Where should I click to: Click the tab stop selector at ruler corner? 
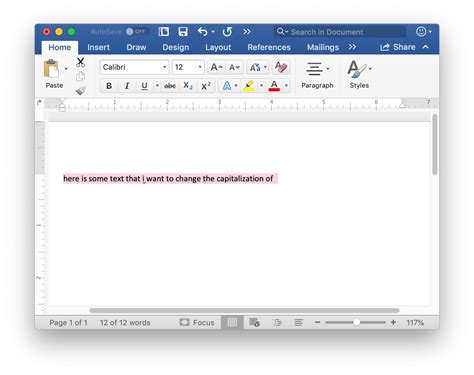[39, 103]
